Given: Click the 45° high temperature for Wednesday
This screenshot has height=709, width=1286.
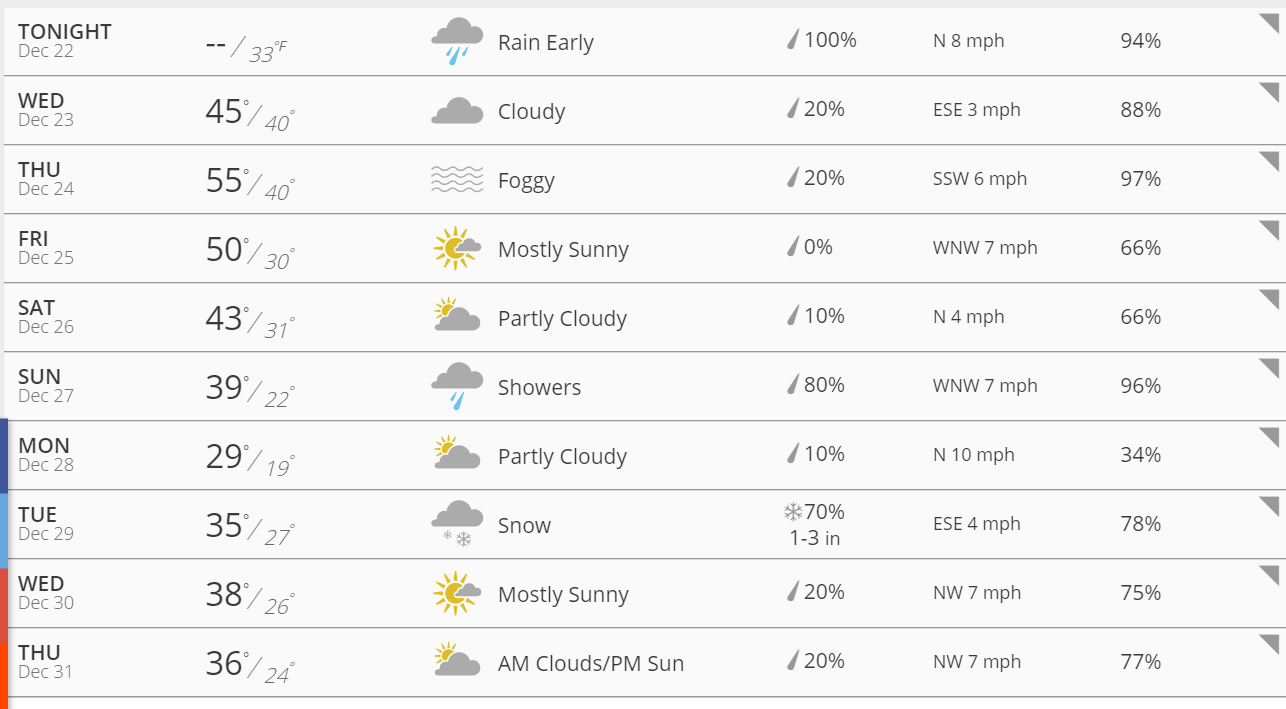Looking at the screenshot, I should coord(225,111).
